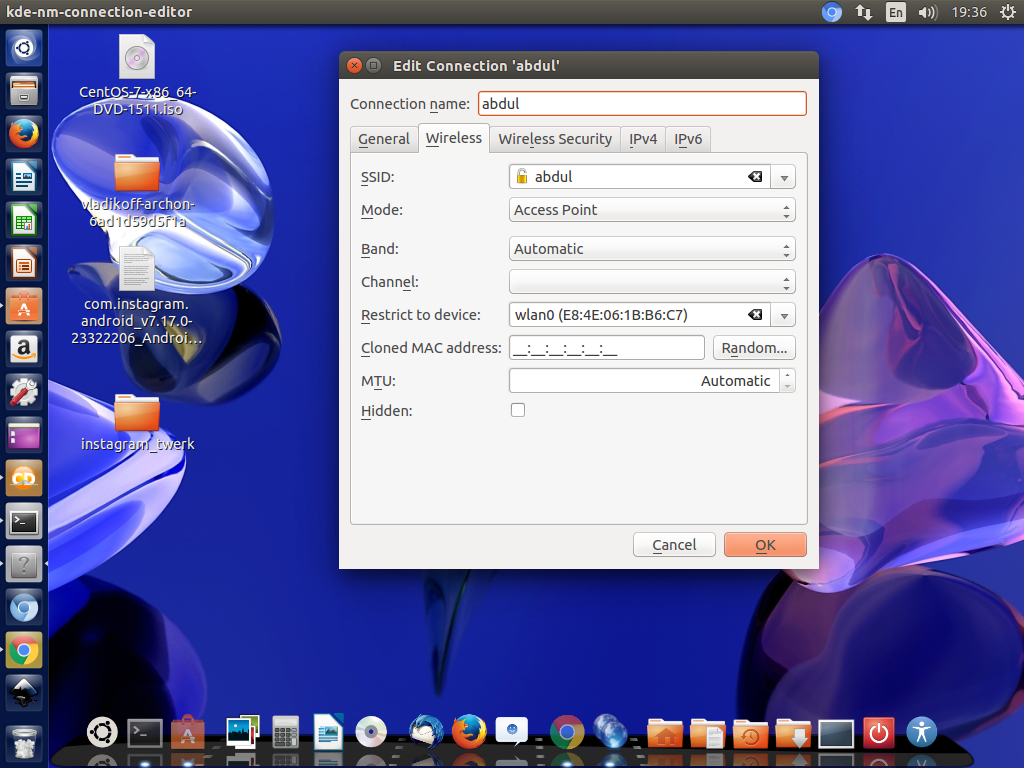This screenshot has width=1024, height=768.
Task: Open the Trash in the launcher
Action: click(24, 743)
